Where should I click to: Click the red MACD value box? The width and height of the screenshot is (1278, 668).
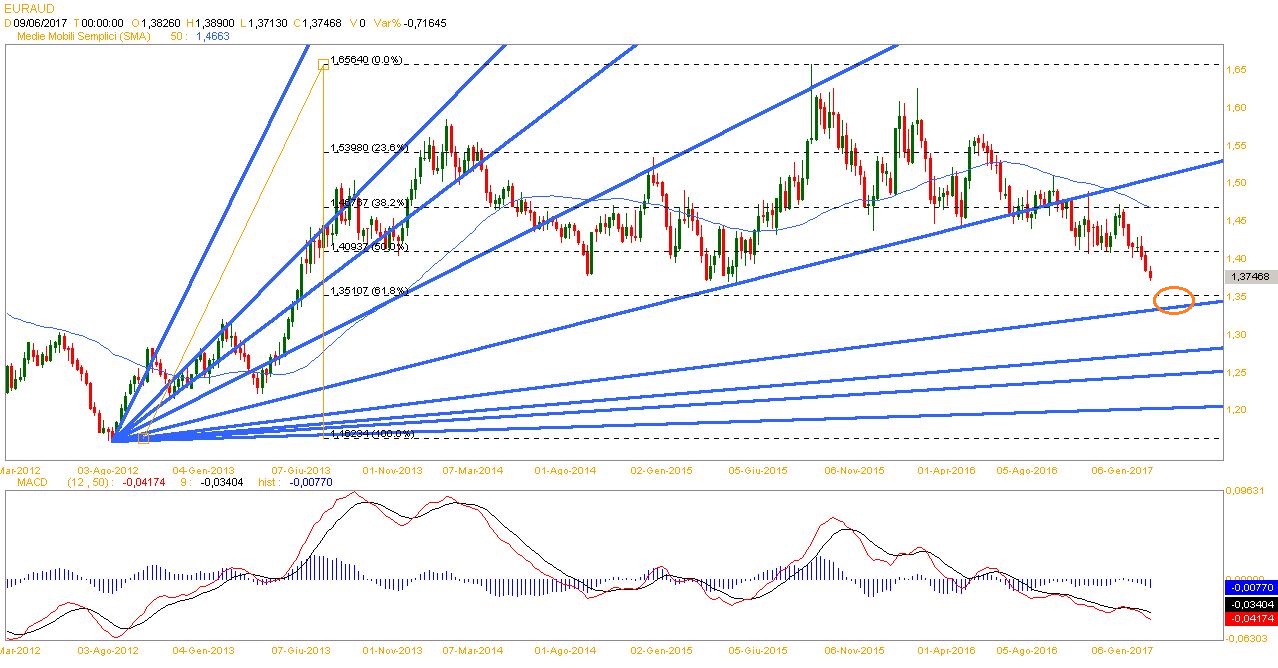click(x=1250, y=619)
